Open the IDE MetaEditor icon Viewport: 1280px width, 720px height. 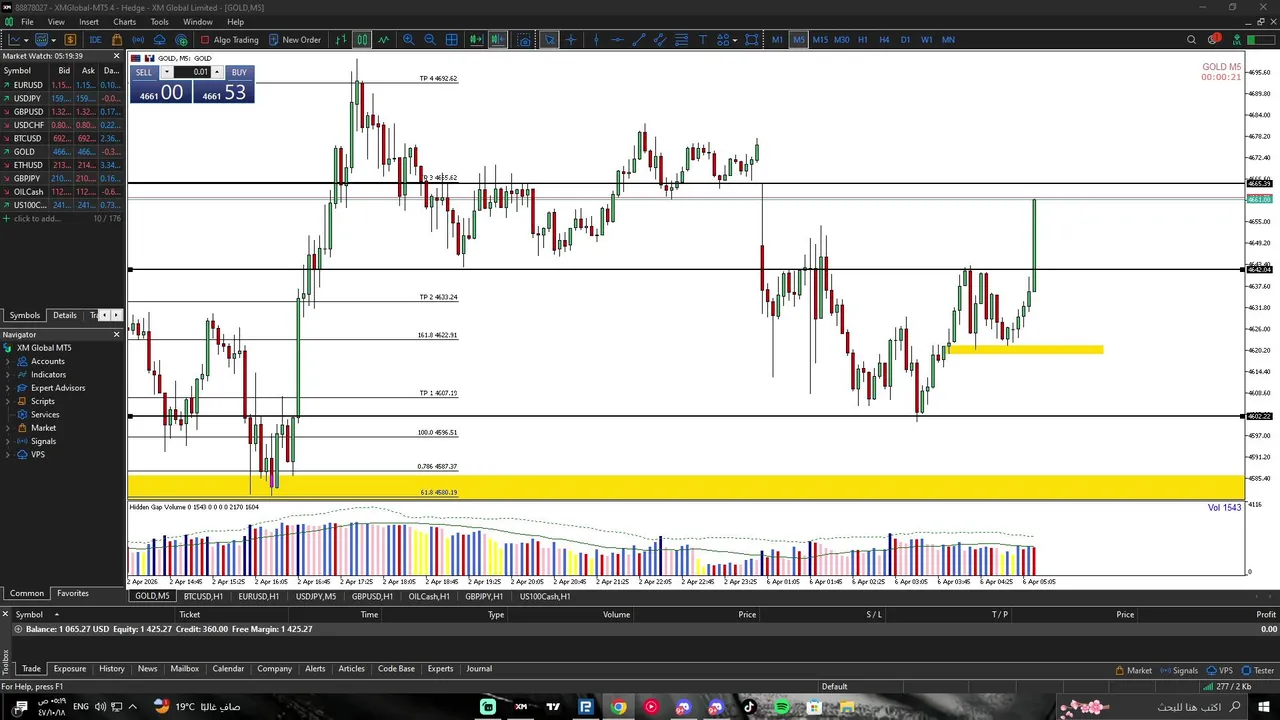click(x=95, y=40)
